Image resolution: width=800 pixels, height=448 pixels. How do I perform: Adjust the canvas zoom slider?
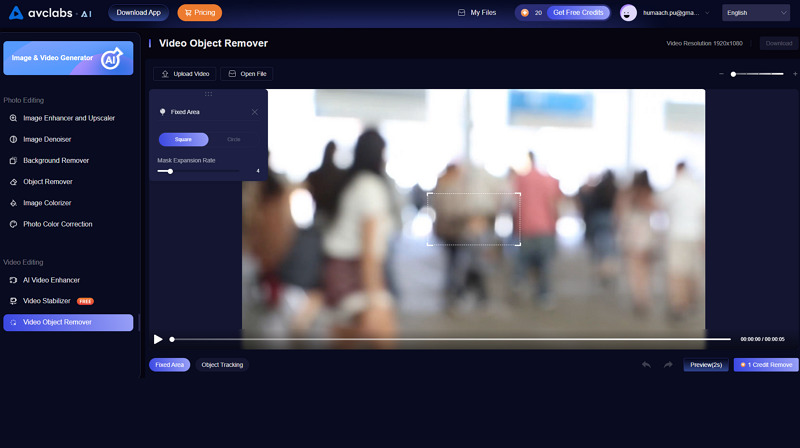point(758,74)
